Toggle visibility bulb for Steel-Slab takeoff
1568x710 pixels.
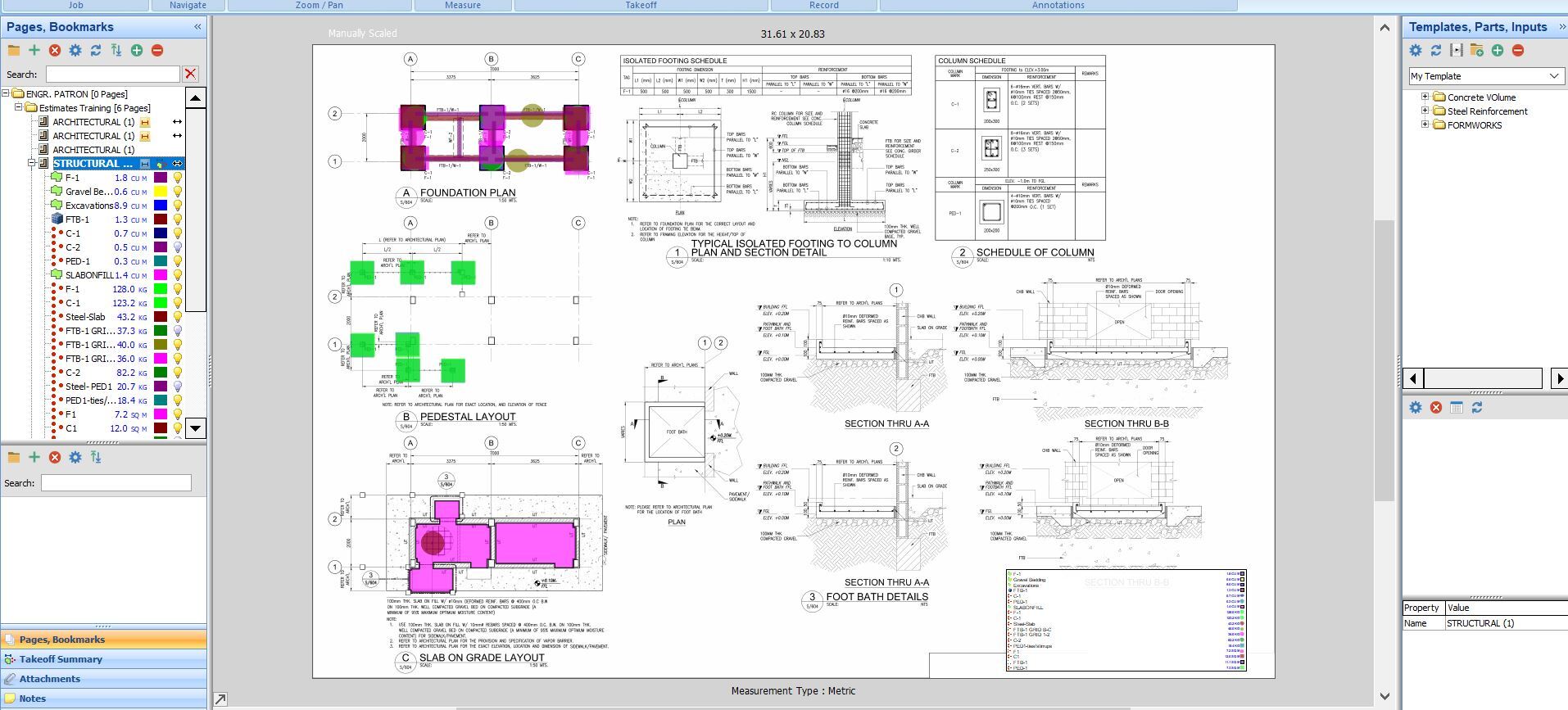177,317
